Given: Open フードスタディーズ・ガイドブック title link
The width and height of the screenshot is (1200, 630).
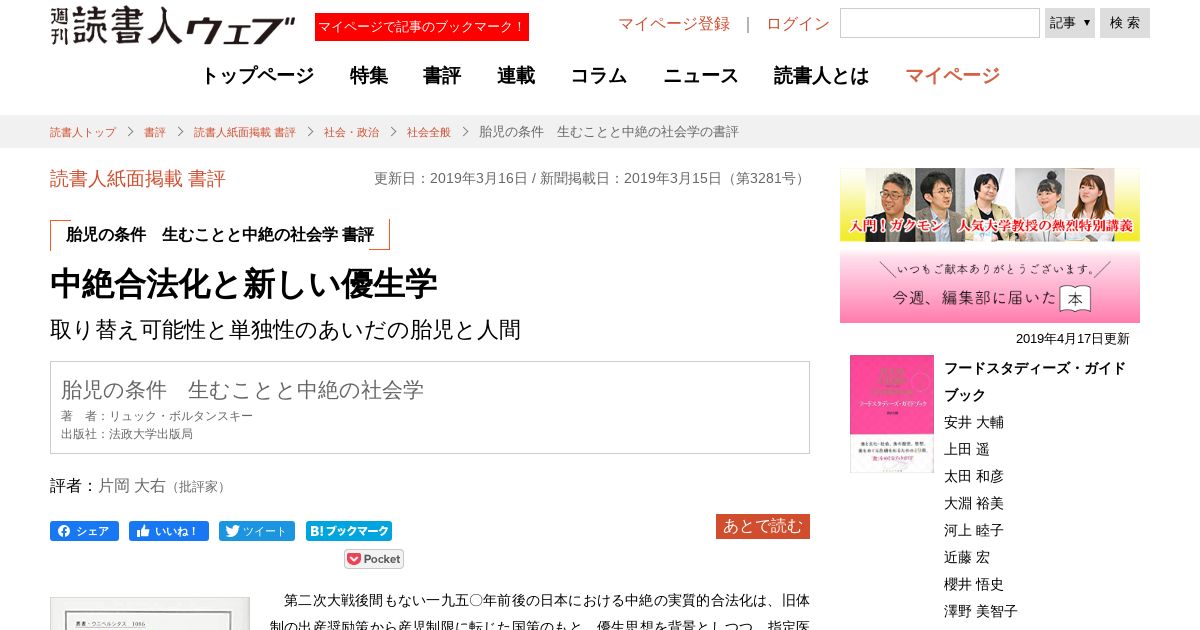Looking at the screenshot, I should pos(1035,381).
